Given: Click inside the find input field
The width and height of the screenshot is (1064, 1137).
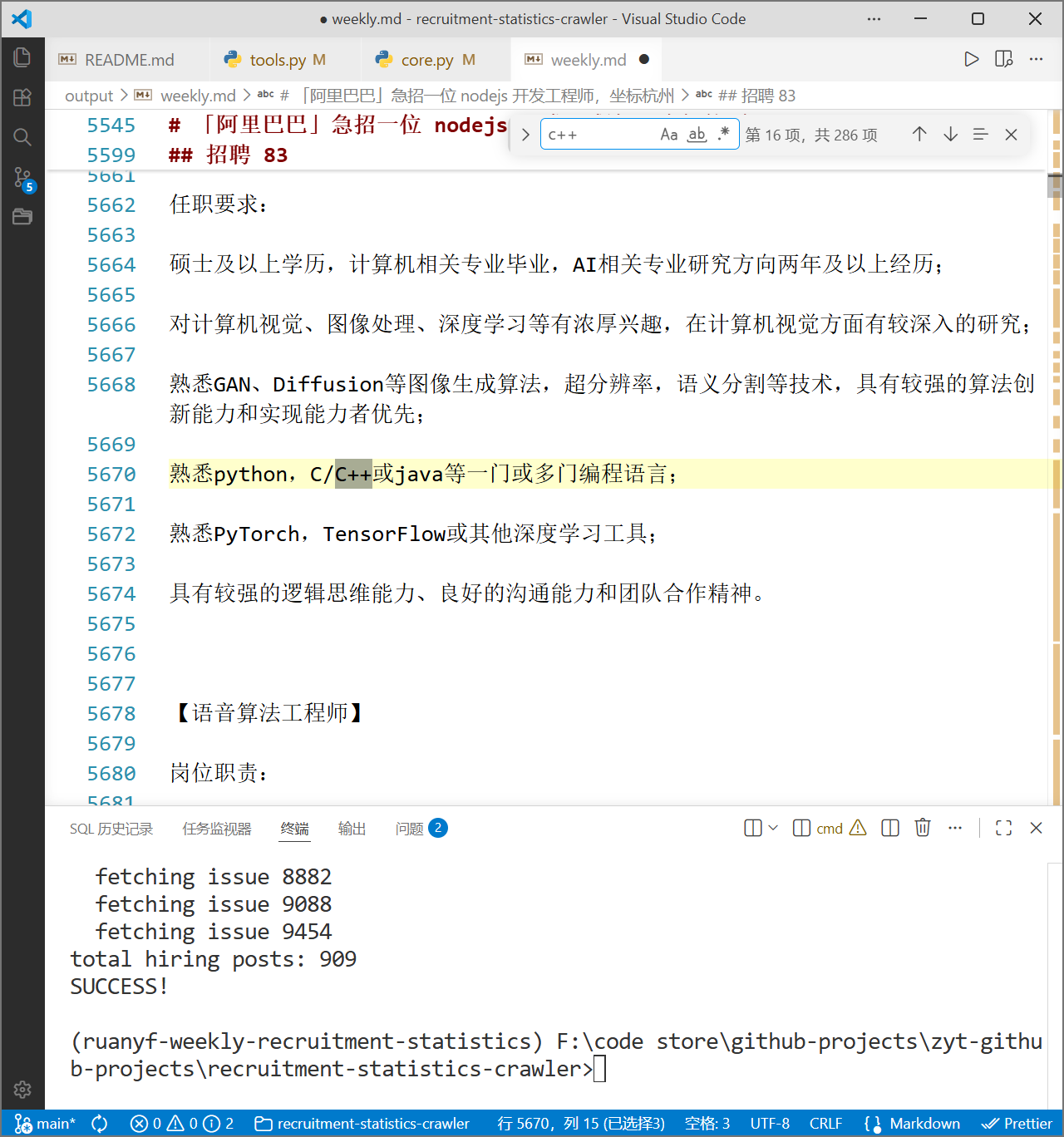Looking at the screenshot, I should (x=598, y=134).
